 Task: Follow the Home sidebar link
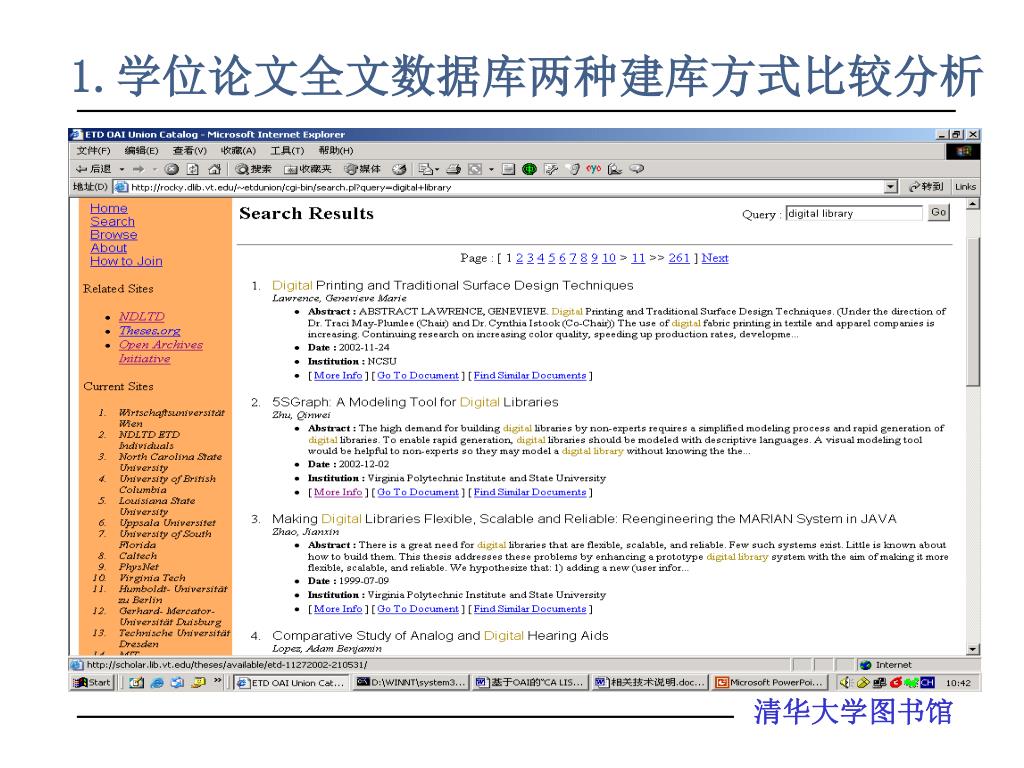(108, 208)
